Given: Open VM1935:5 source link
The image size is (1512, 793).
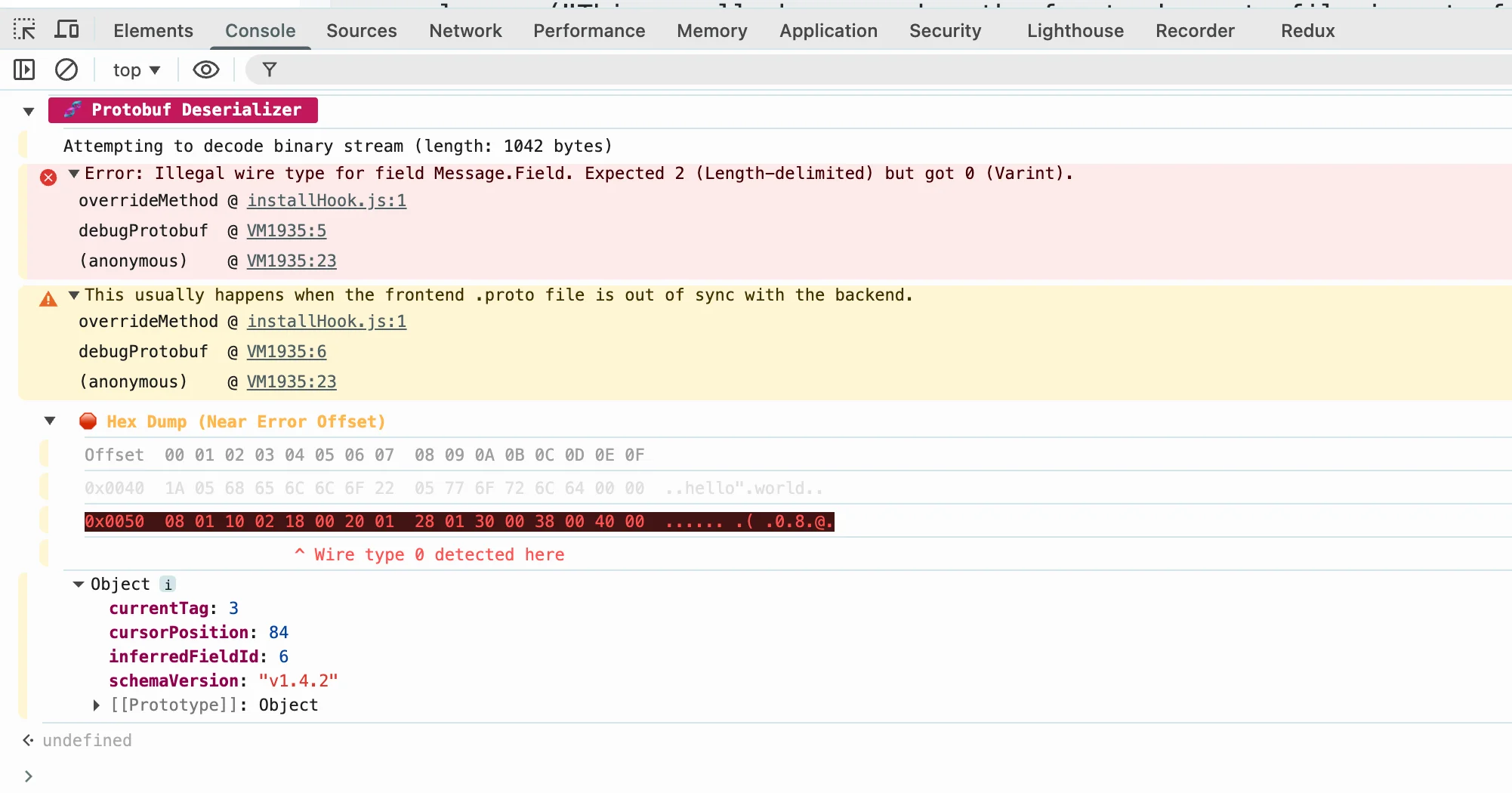Looking at the screenshot, I should [286, 231].
